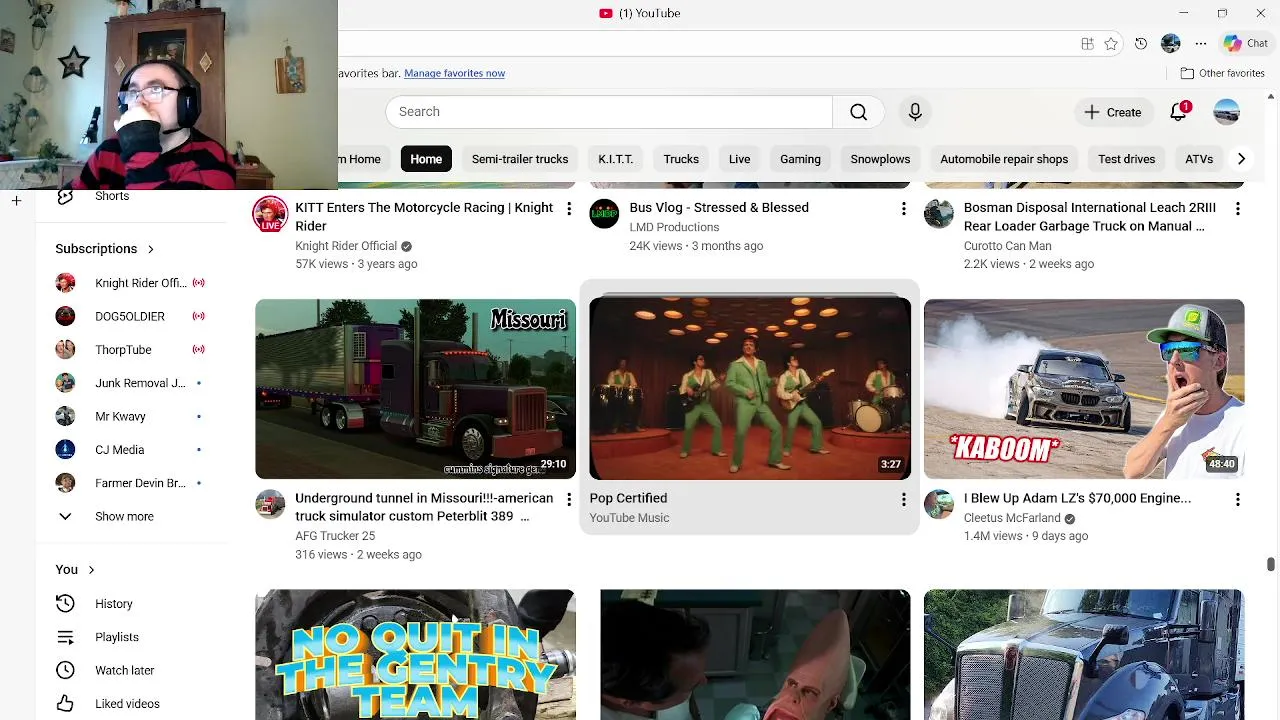The image size is (1280, 720).
Task: Select Automobile repair shops chip
Action: 1004,159
